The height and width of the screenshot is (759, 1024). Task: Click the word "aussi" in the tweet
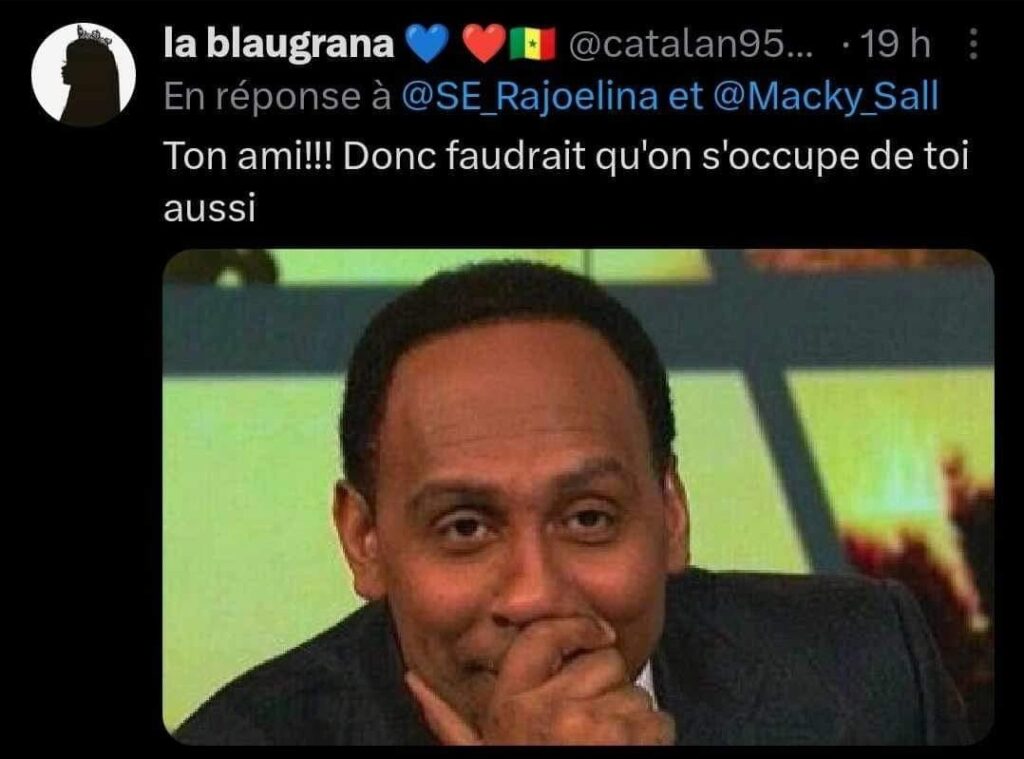click(210, 210)
